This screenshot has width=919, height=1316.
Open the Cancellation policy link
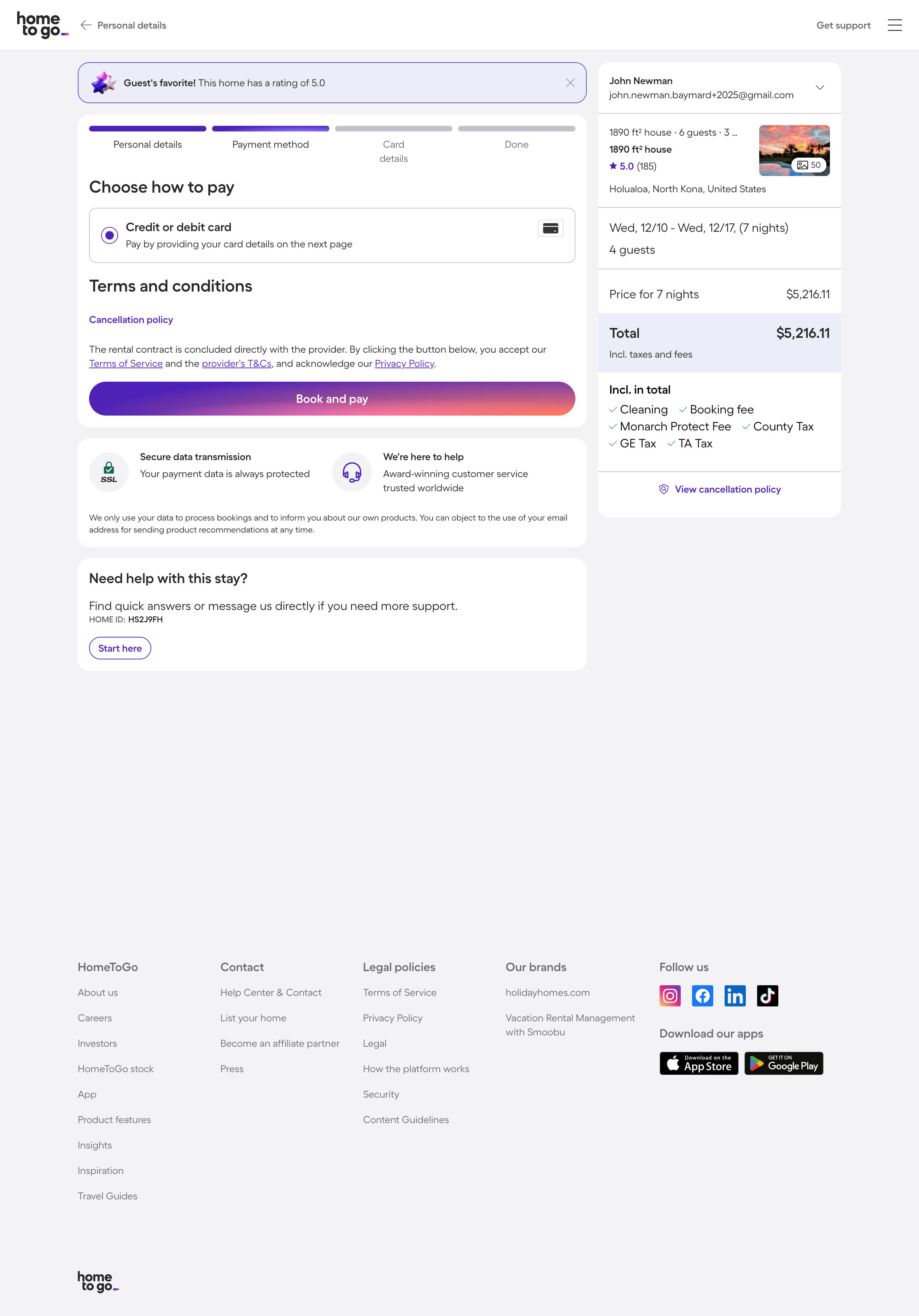131,319
